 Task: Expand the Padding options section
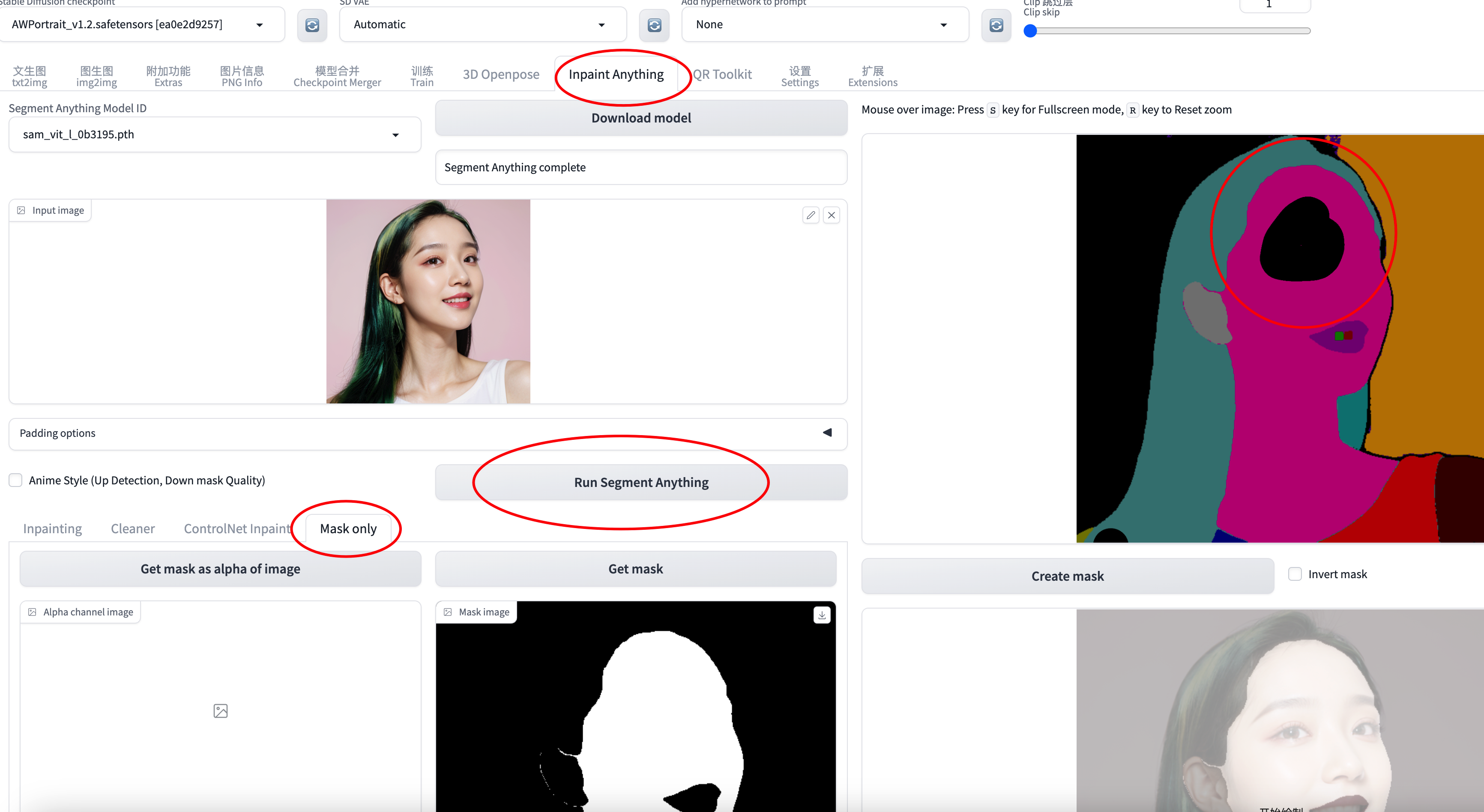point(428,433)
